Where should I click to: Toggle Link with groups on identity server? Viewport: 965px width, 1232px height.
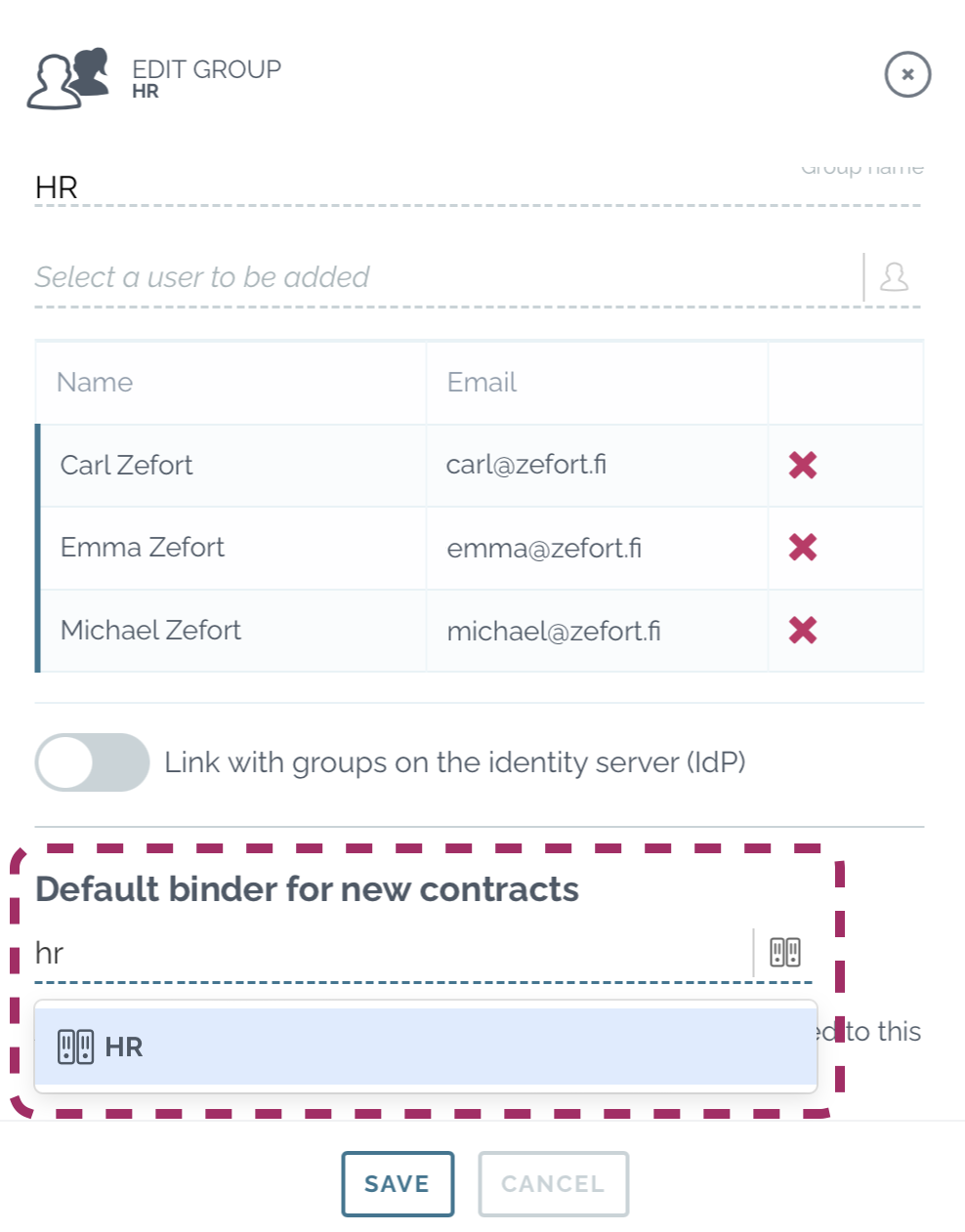[x=92, y=762]
